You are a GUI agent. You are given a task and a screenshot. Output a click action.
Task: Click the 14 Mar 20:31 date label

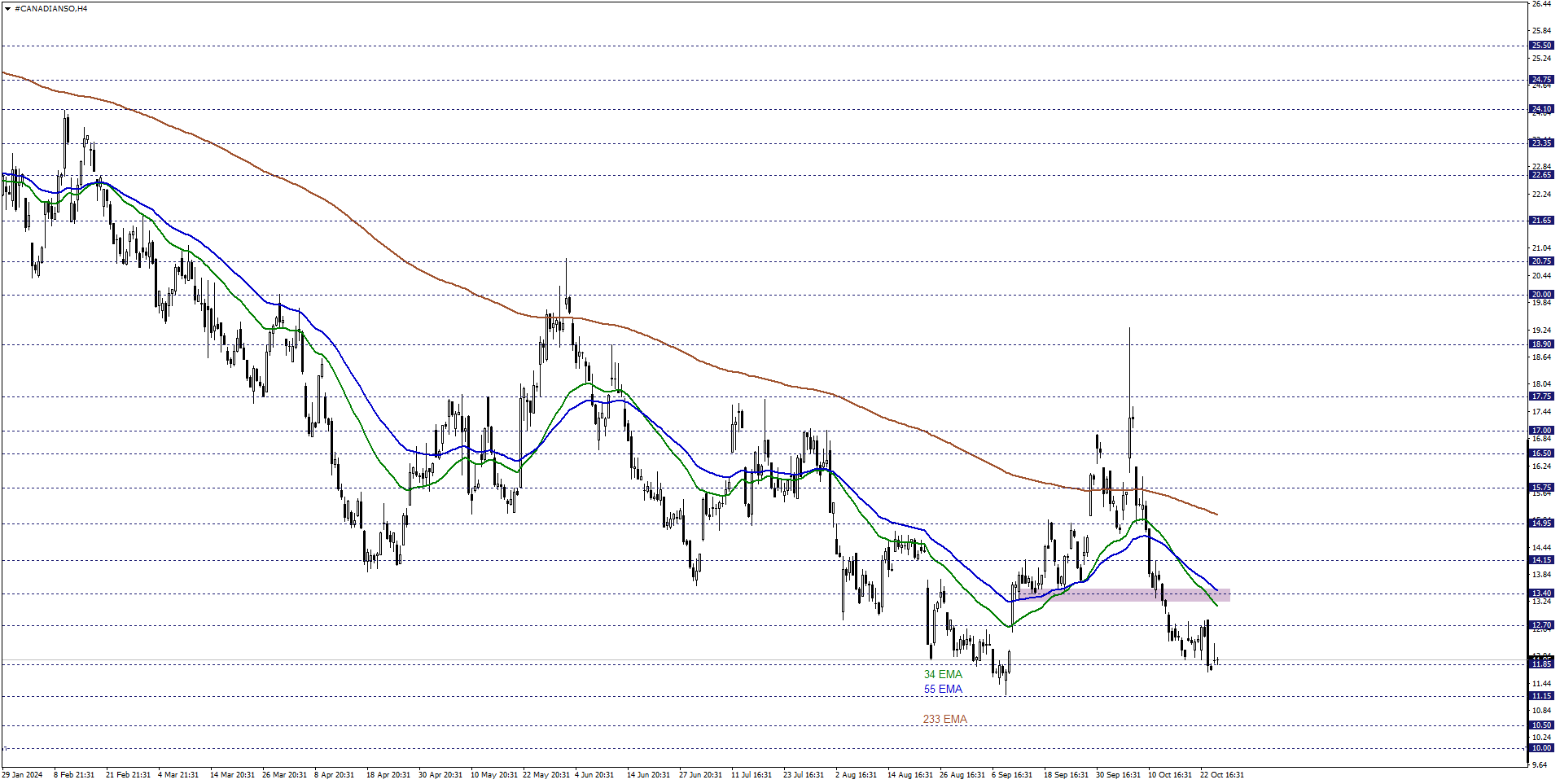click(232, 775)
